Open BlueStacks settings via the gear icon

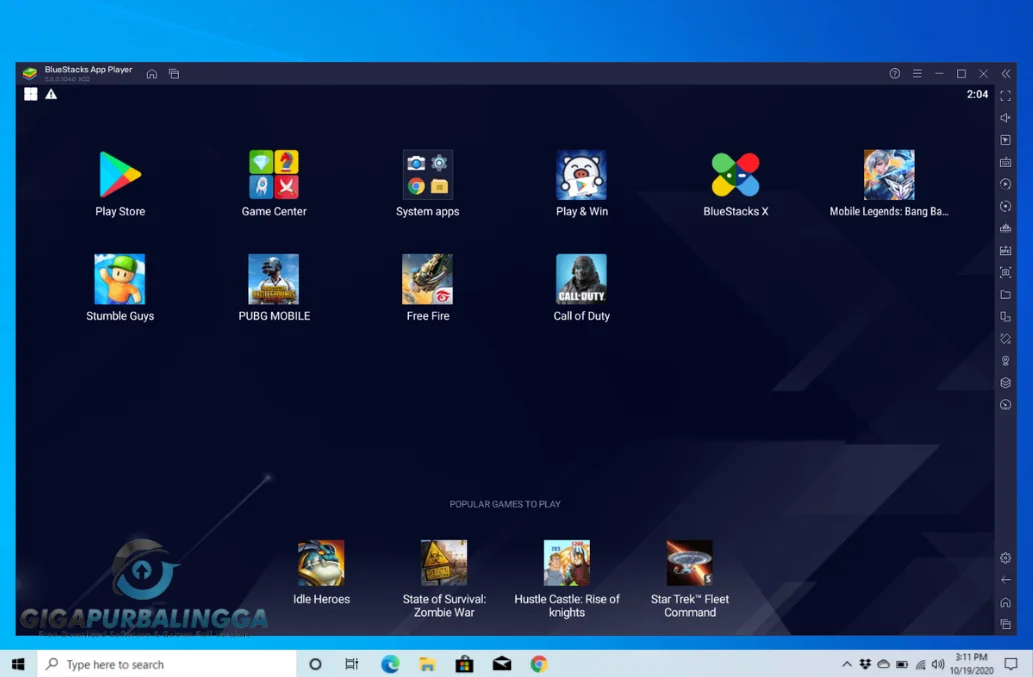pos(1005,558)
